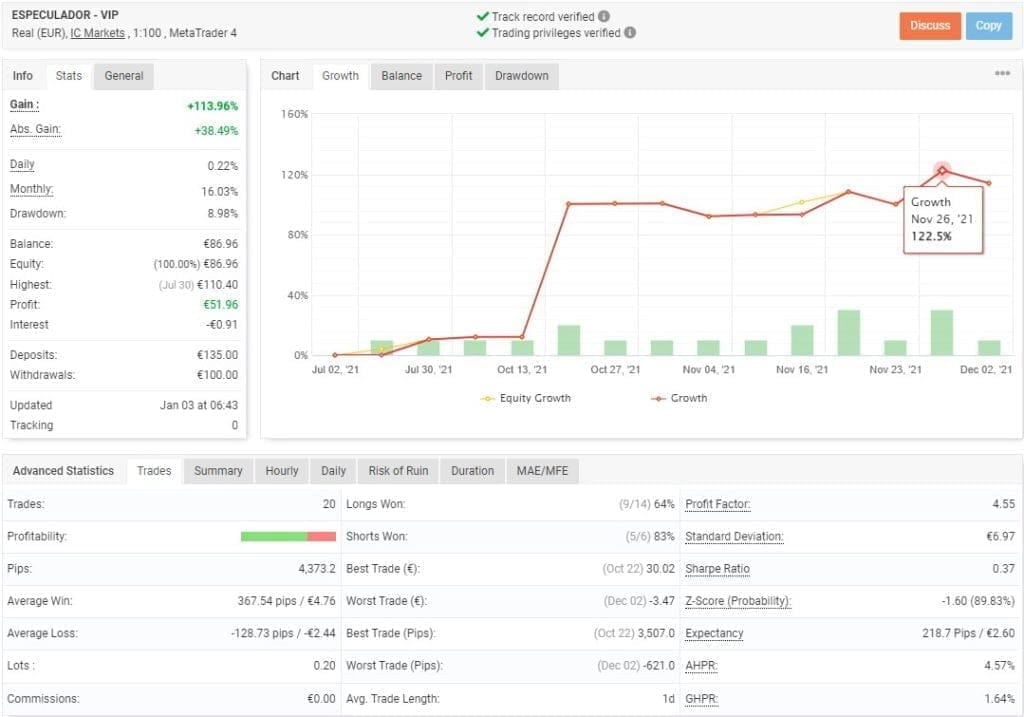Select the Info tab
The image size is (1024, 717).
pos(22,75)
